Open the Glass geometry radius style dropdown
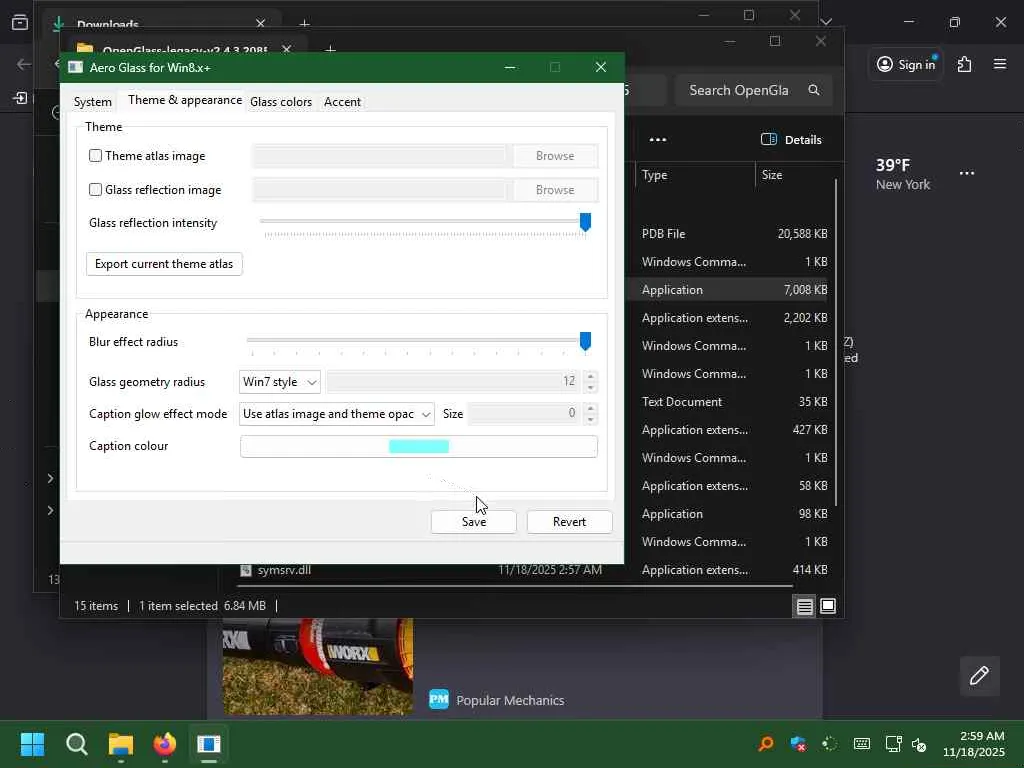 click(x=280, y=382)
